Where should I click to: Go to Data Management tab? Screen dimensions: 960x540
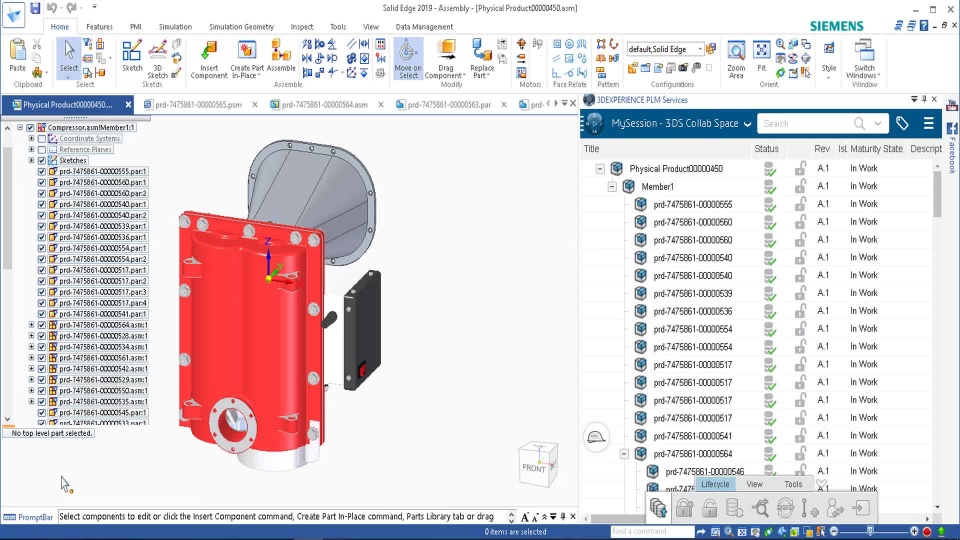pos(424,27)
